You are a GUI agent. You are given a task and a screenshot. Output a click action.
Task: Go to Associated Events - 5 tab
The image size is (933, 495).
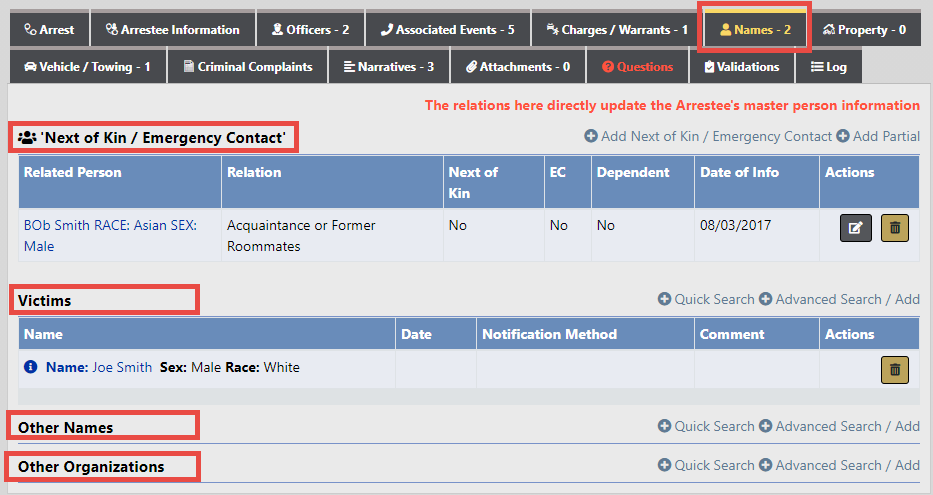pyautogui.click(x=447, y=30)
